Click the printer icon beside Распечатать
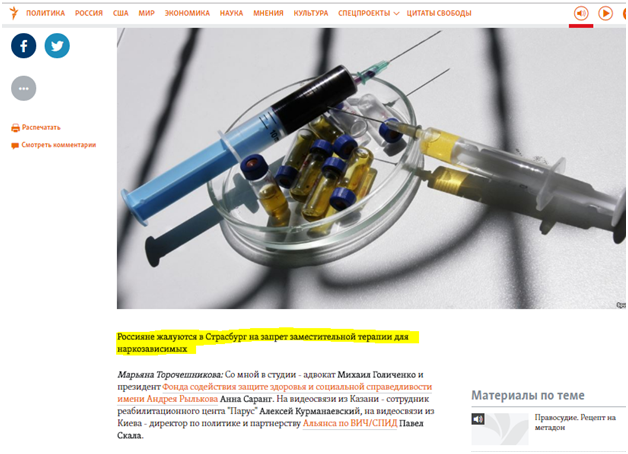The height and width of the screenshot is (454, 628). [15, 128]
